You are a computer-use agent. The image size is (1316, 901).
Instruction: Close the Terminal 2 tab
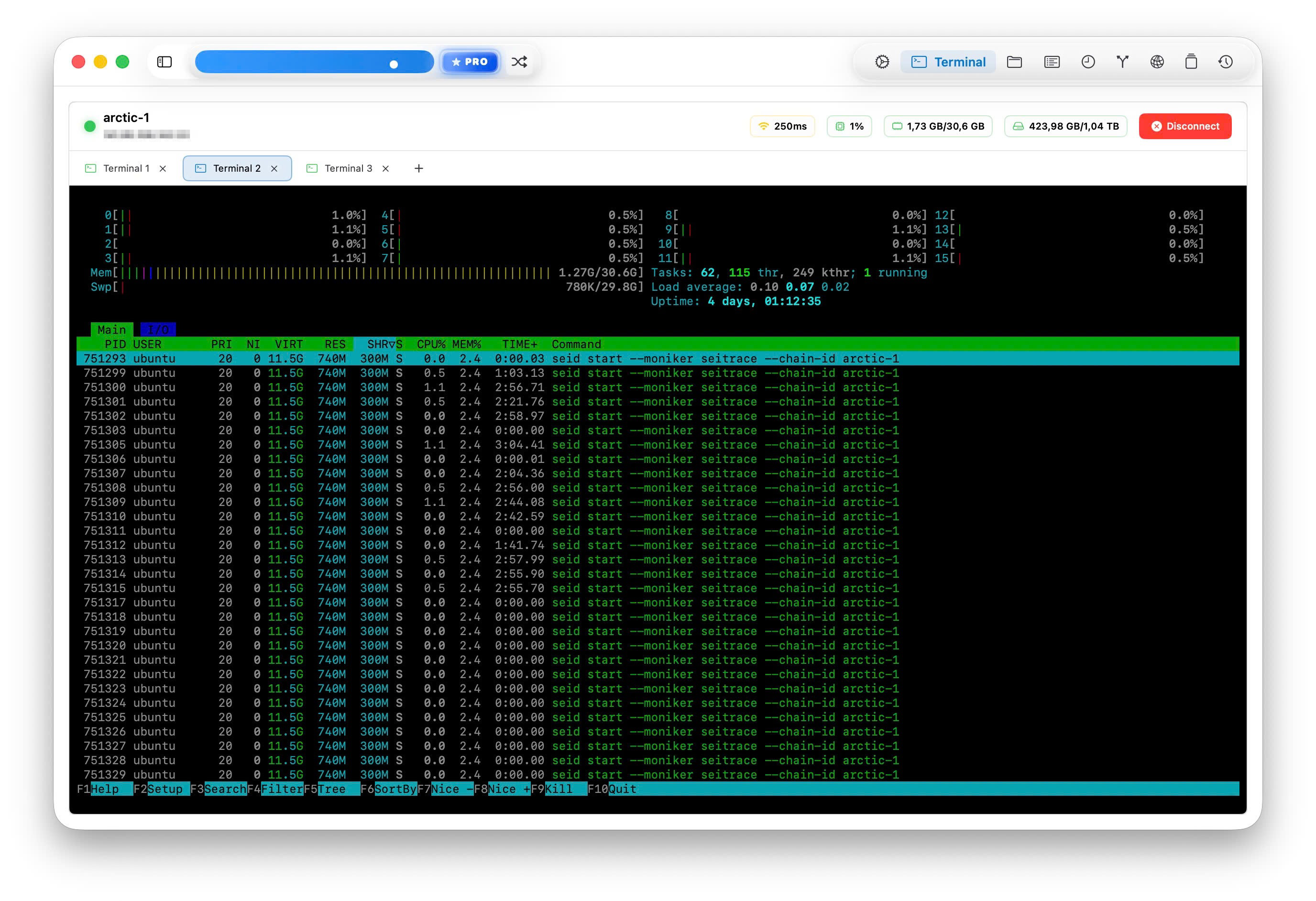[274, 169]
